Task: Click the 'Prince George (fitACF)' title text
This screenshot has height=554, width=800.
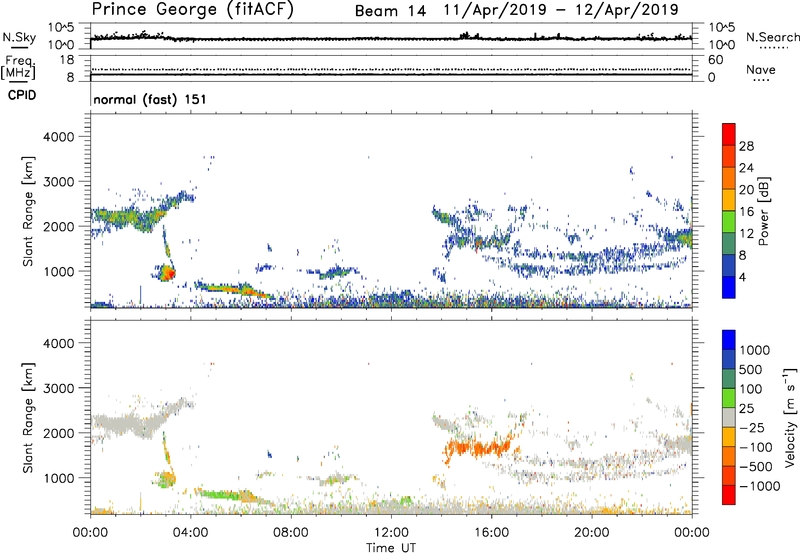Action: pyautogui.click(x=193, y=10)
